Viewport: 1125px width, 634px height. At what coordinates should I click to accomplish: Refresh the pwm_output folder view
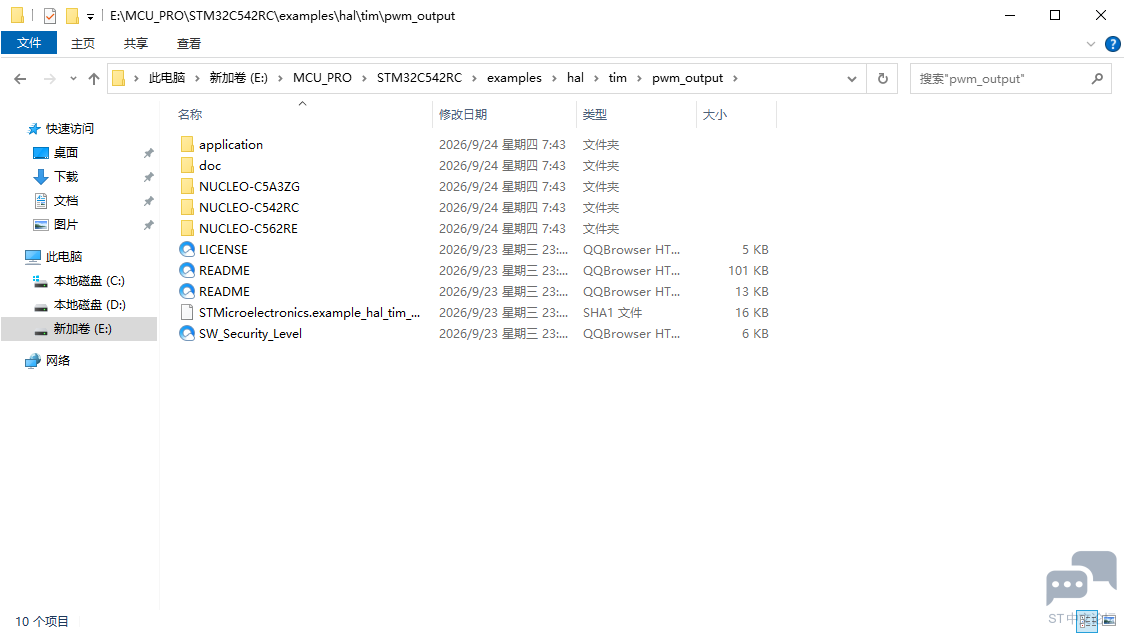coord(882,79)
